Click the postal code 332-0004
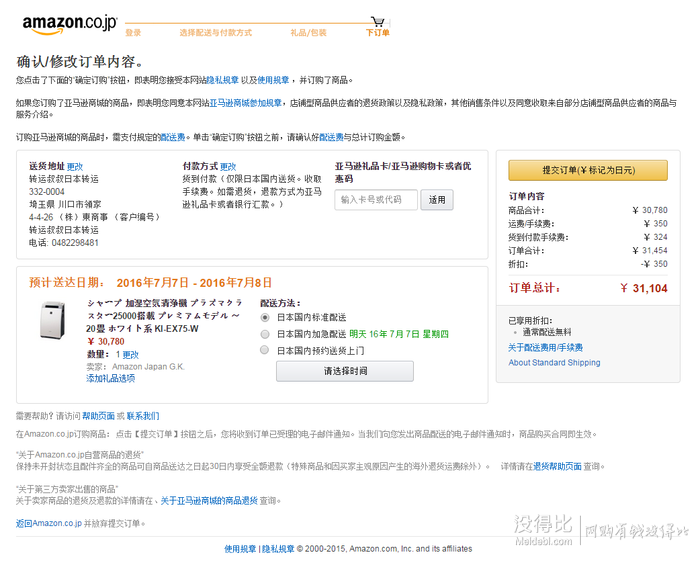The height and width of the screenshot is (565, 700). click(46, 192)
